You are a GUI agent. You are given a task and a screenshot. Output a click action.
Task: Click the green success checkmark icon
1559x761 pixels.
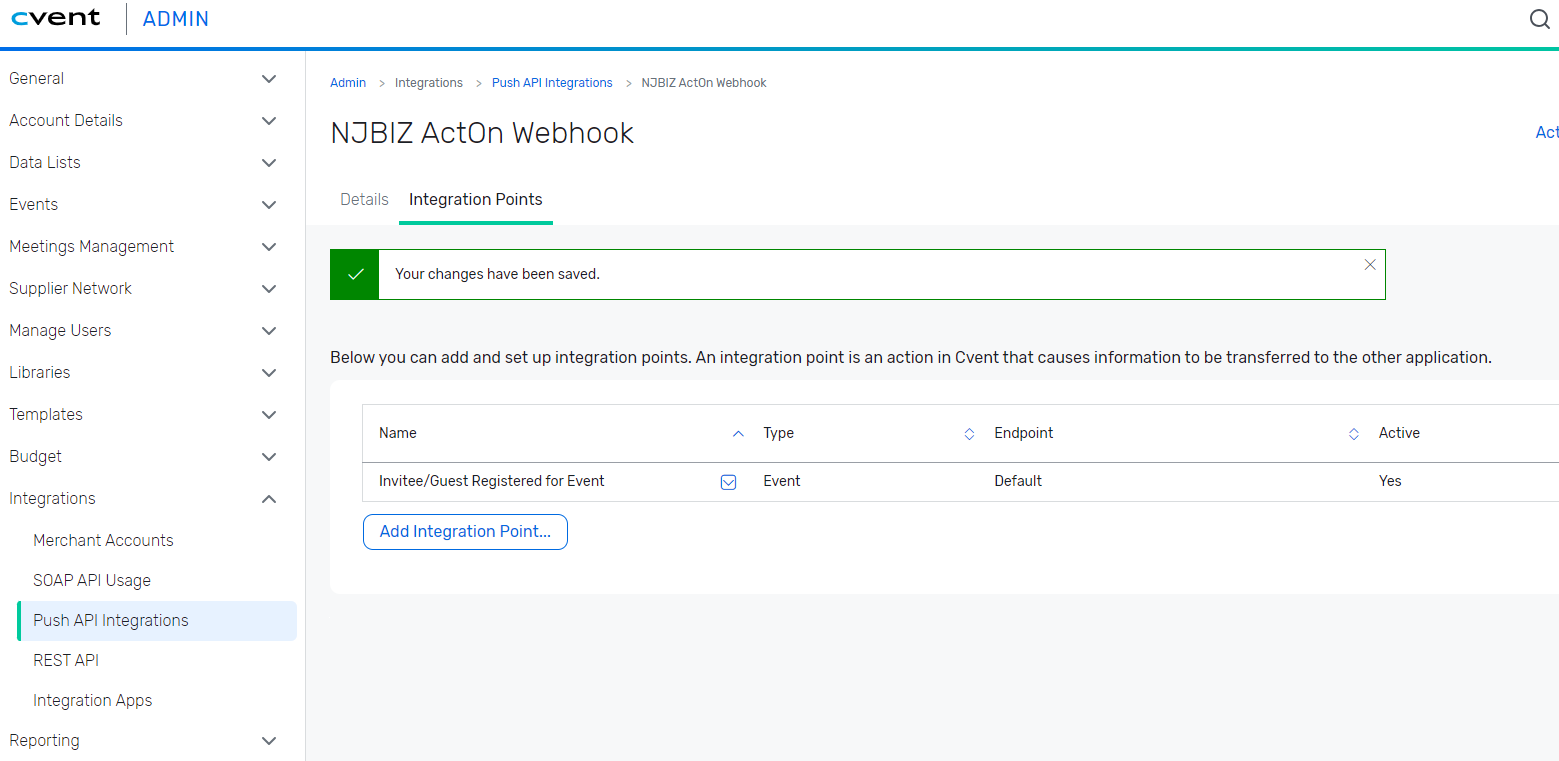[355, 274]
